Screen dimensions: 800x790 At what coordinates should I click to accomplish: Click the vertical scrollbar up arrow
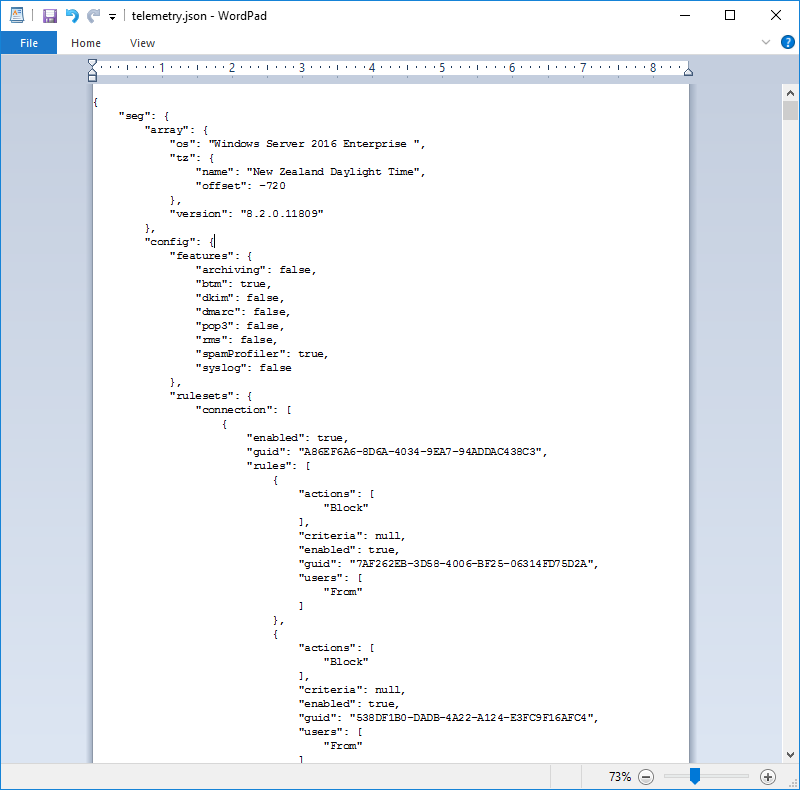coord(789,92)
